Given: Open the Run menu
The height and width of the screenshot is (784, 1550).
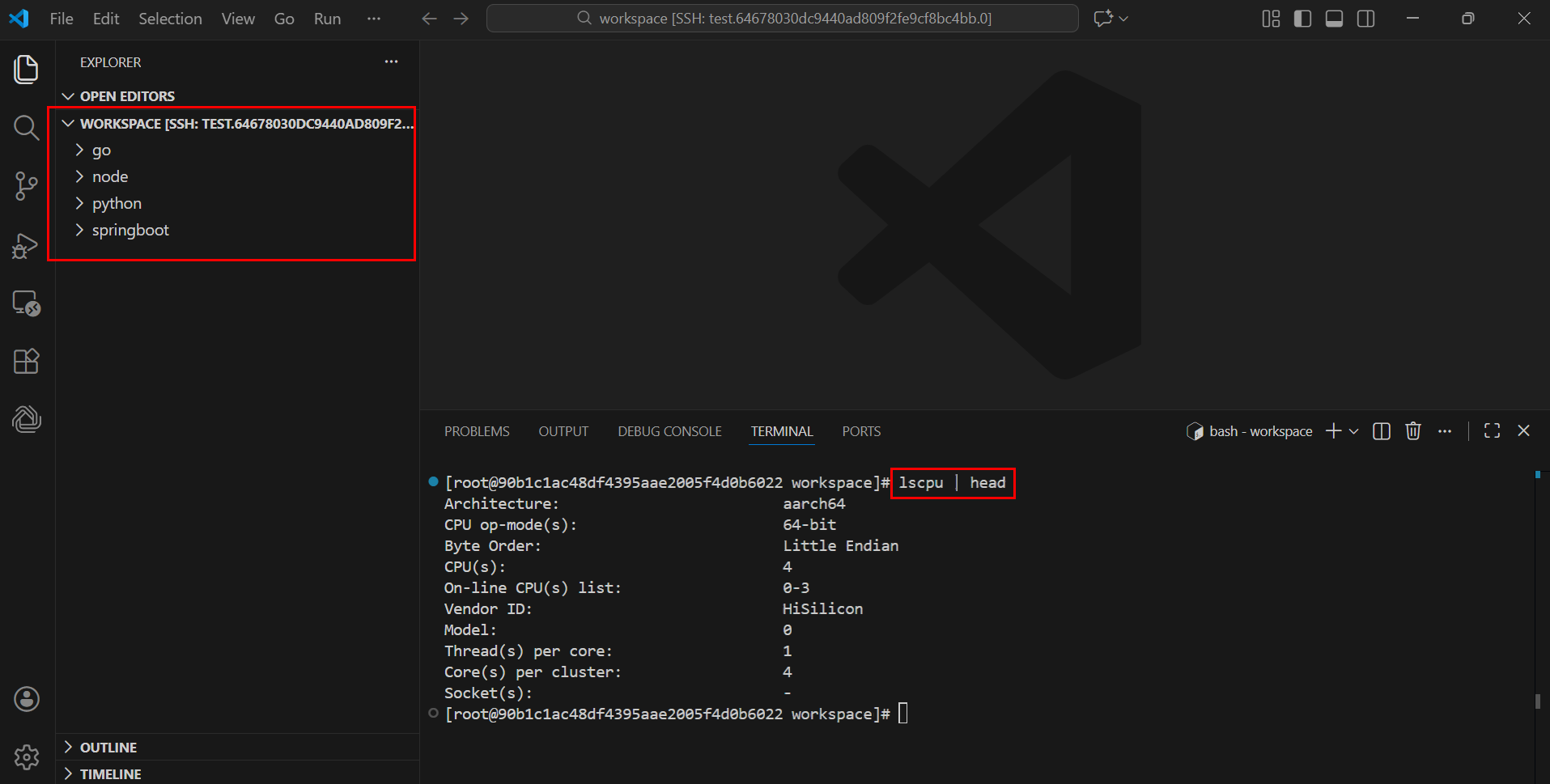Looking at the screenshot, I should click(327, 19).
